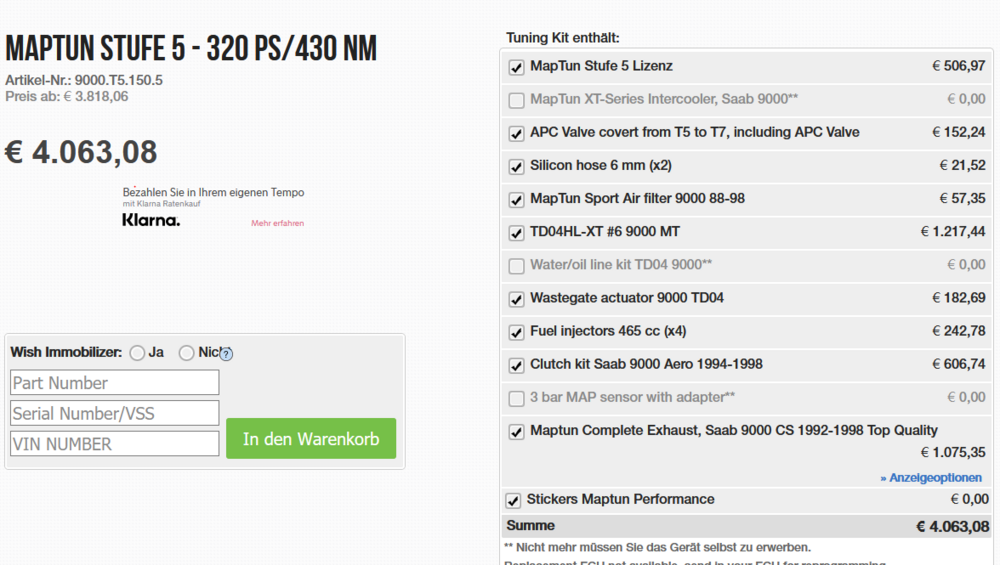Viewport: 1000px width, 565px height.
Task: Enable 3 bar MAP sensor checkbox
Action: point(517,399)
